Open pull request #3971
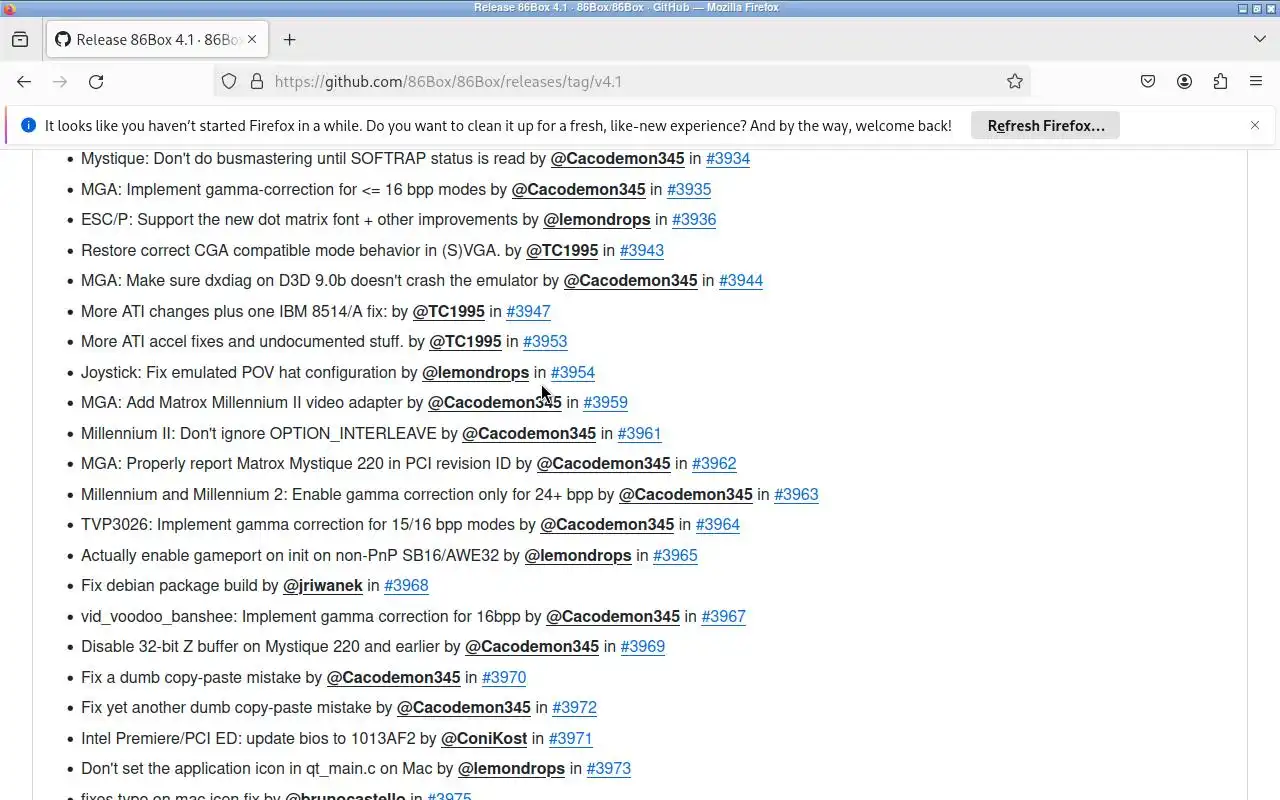This screenshot has height=800, width=1280. point(570,738)
